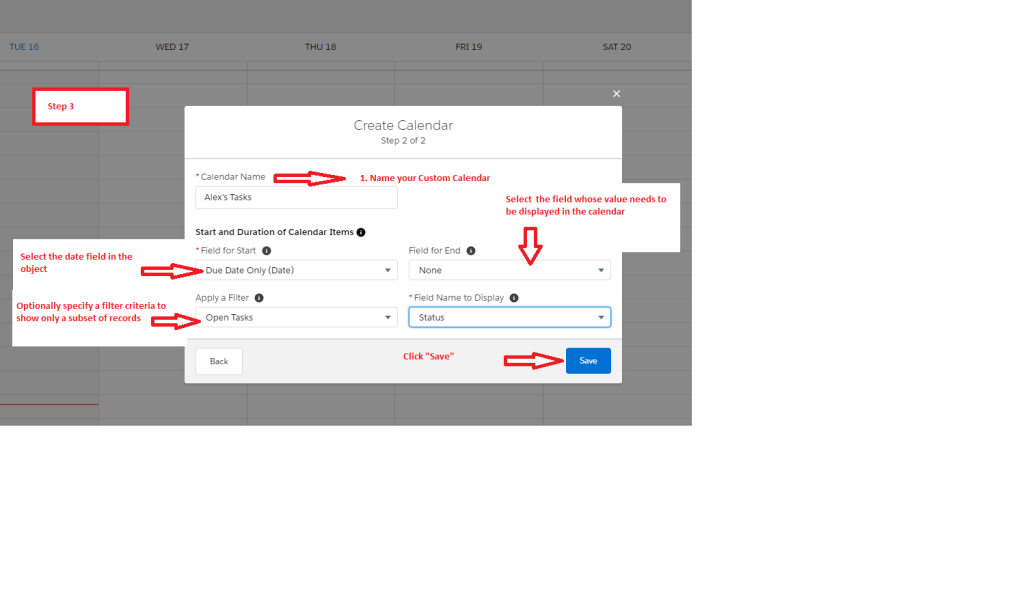The height and width of the screenshot is (615, 1024).
Task: Select the FRI 19 day header
Action: coord(468,47)
